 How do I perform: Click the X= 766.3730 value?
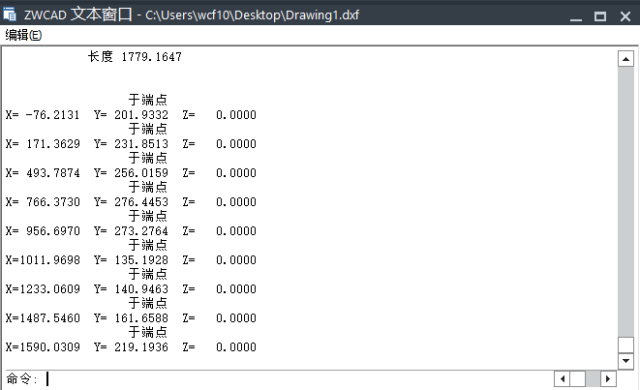[42, 202]
